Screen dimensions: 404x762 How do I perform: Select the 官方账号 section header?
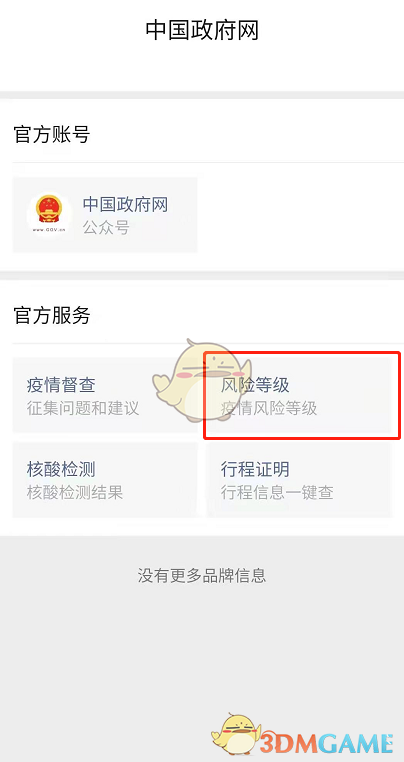click(x=52, y=134)
